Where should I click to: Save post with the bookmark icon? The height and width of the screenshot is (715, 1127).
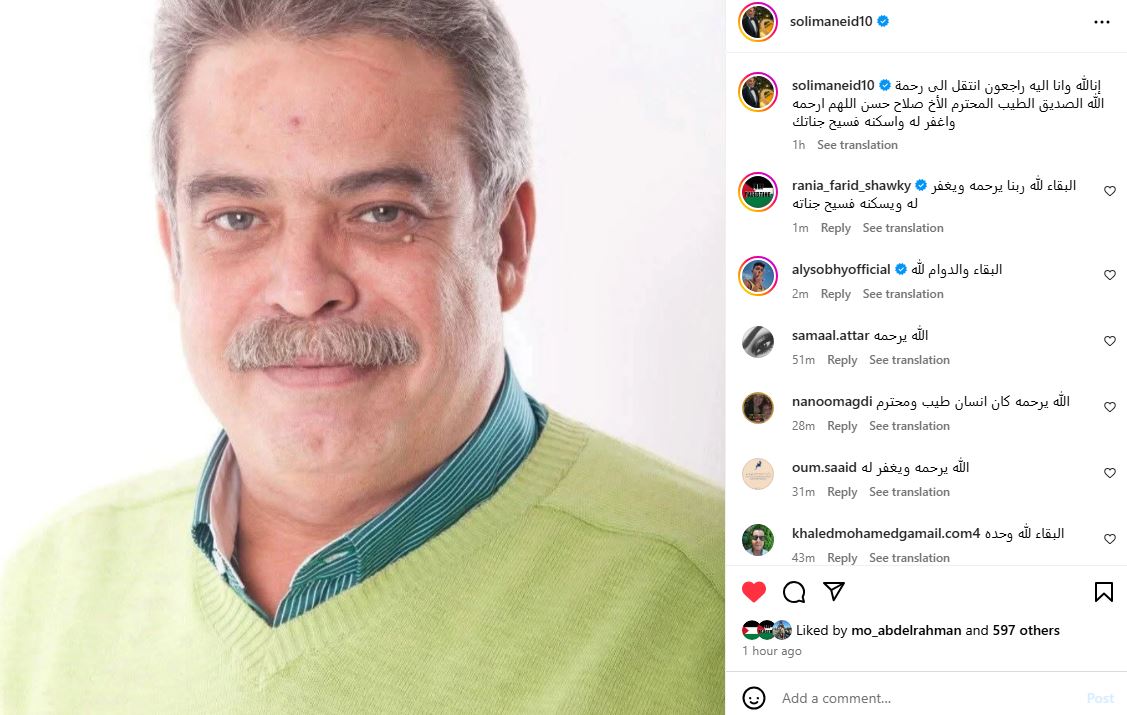point(1104,592)
